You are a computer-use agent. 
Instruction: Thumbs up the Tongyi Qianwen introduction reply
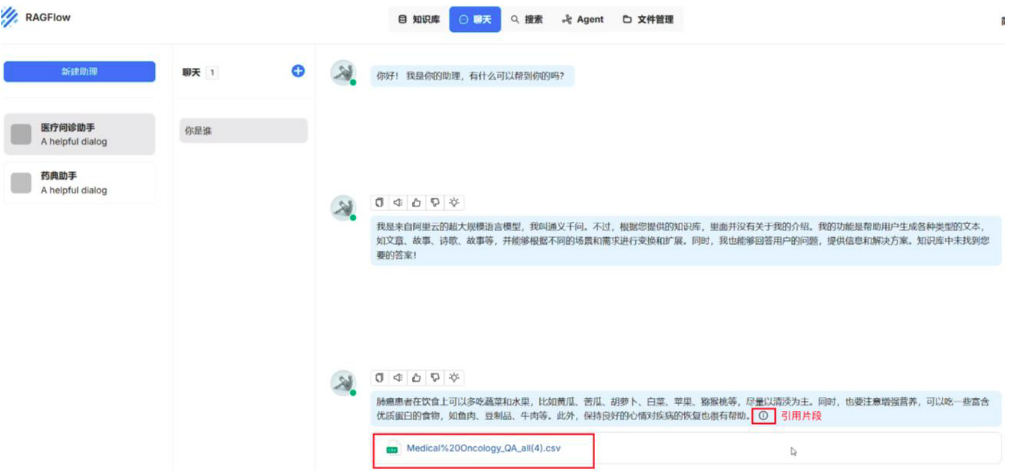tap(416, 202)
